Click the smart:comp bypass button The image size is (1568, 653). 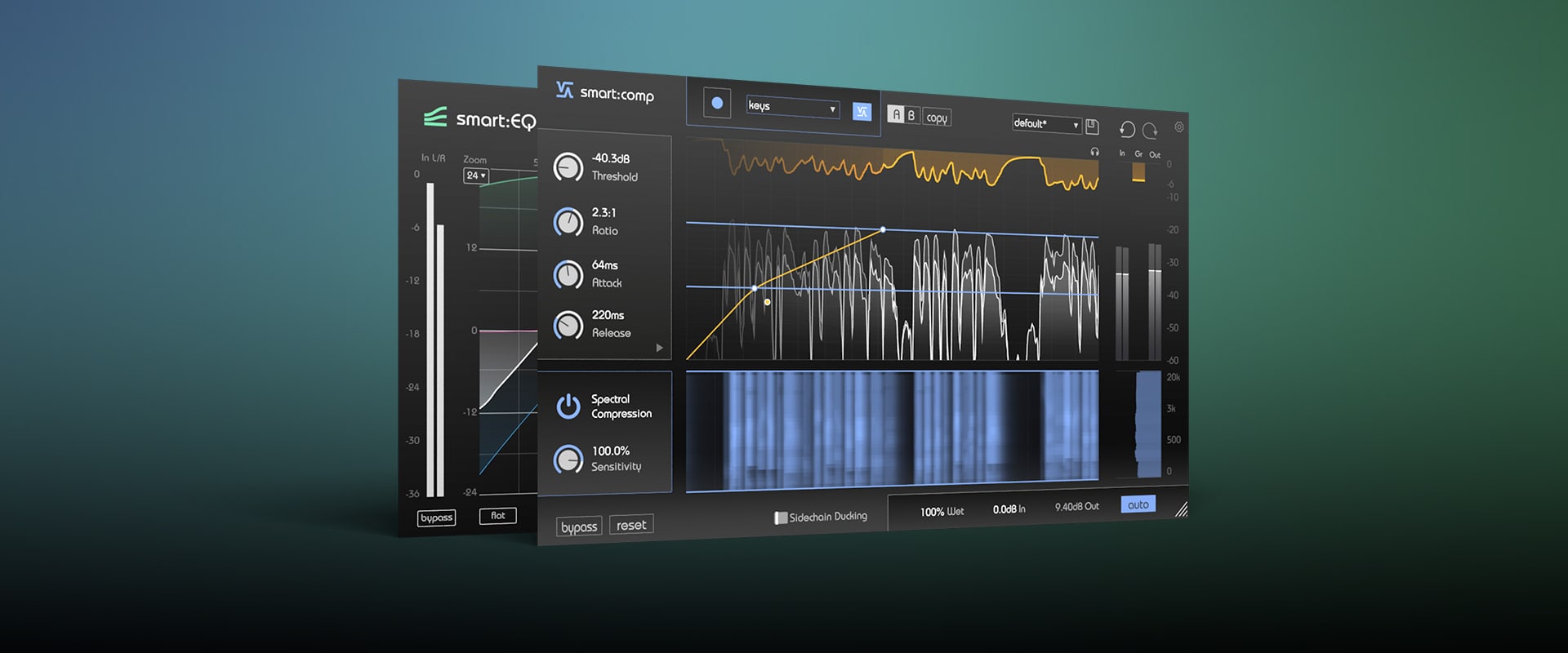[579, 527]
